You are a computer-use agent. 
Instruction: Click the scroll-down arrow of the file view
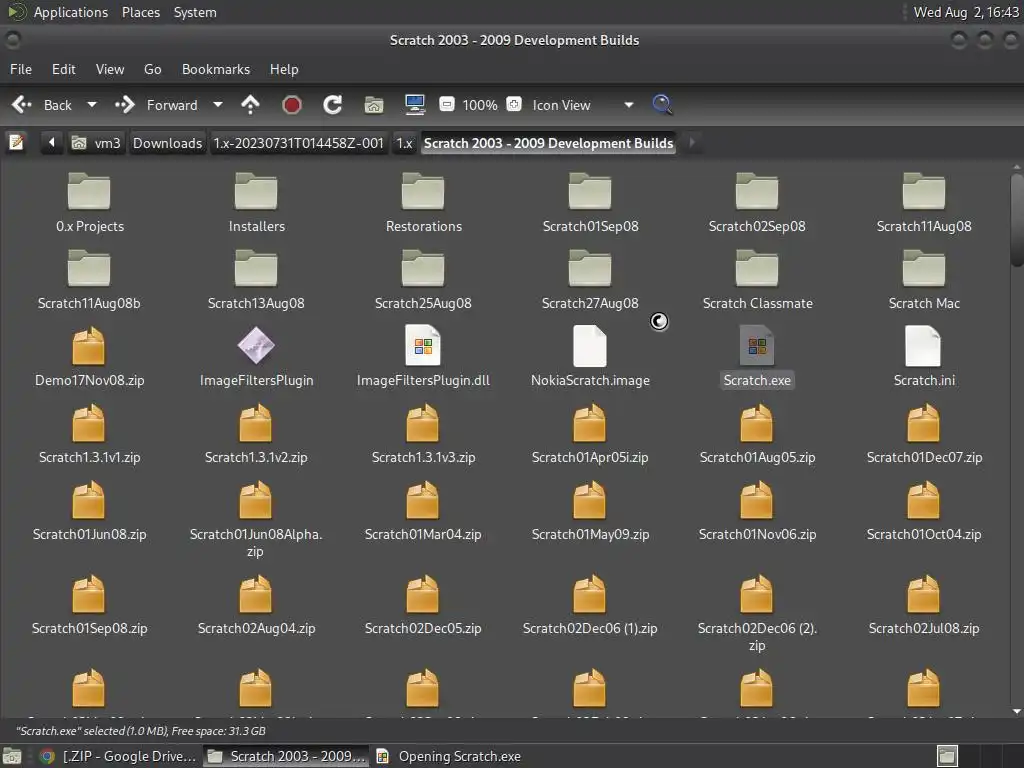point(1016,711)
